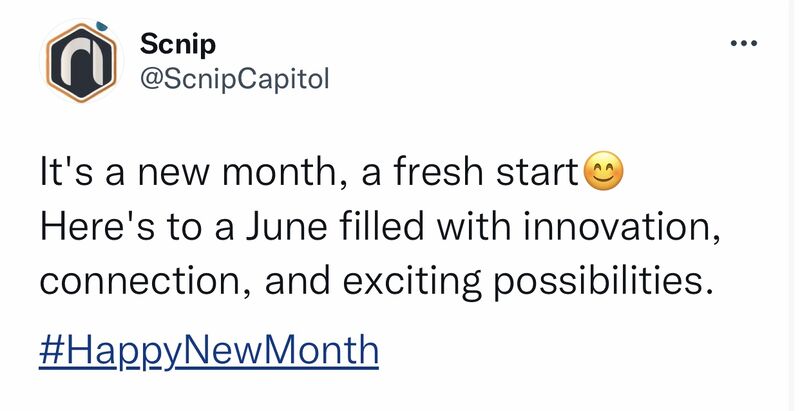Open the three-dot more options menu
This screenshot has width=800, height=411.
(744, 43)
